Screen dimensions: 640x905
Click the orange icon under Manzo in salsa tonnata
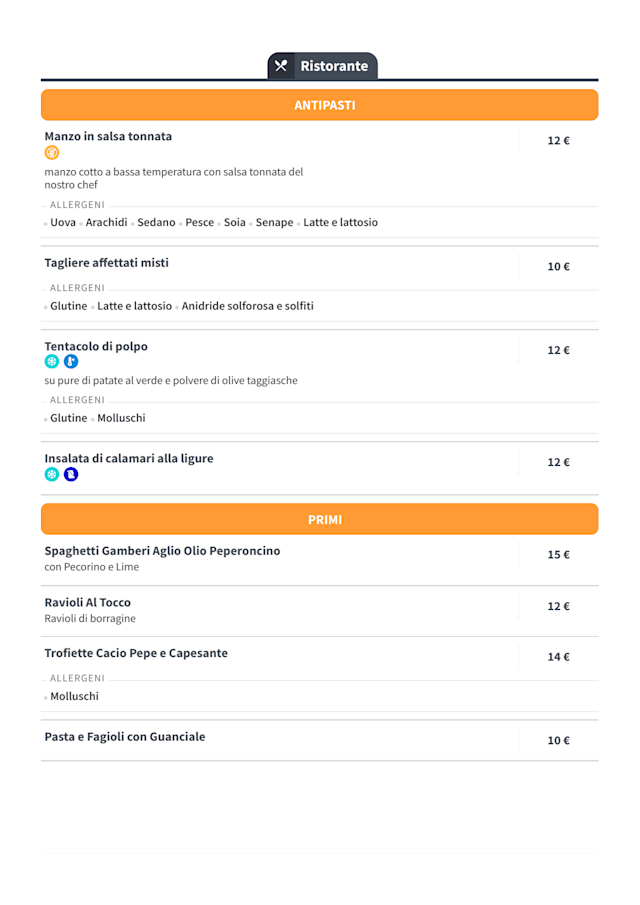click(x=52, y=153)
